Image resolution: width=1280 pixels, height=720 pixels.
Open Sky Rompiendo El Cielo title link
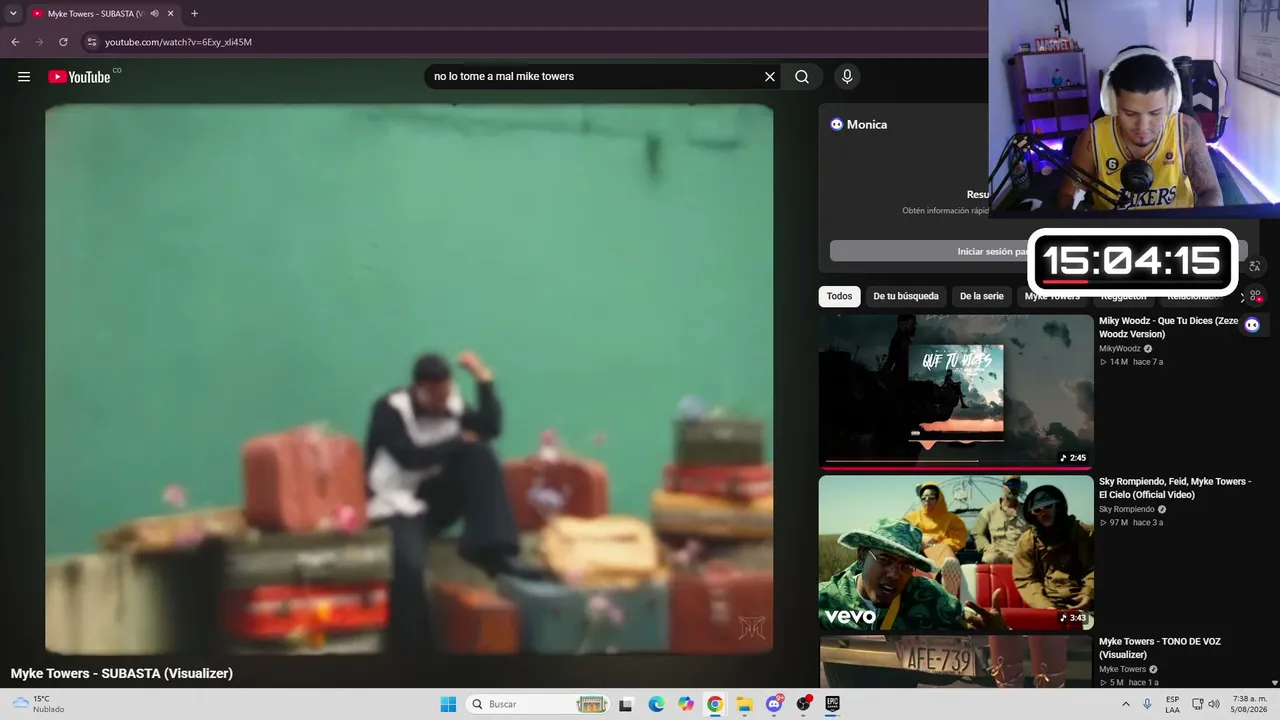tap(1175, 488)
